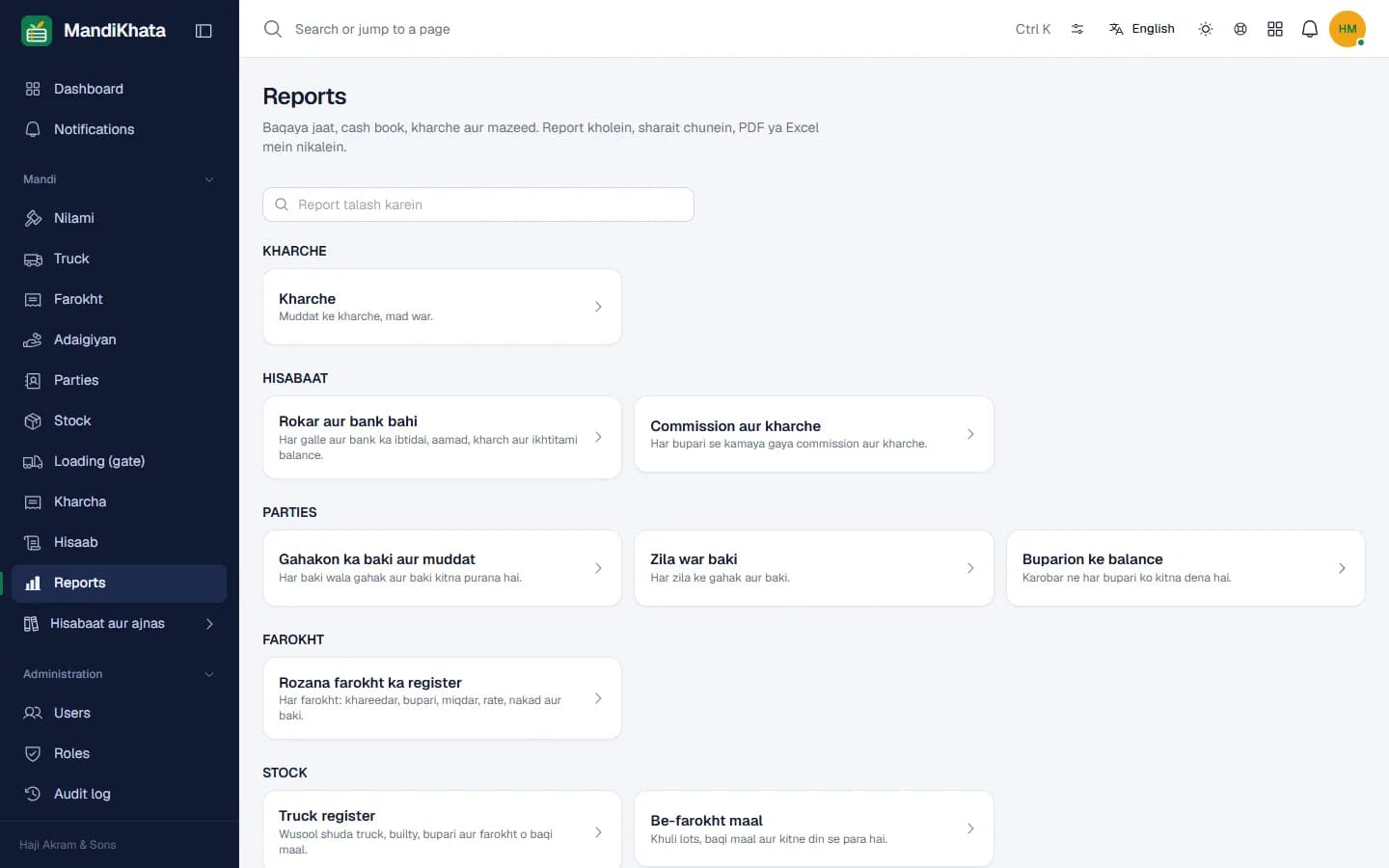The width and height of the screenshot is (1389, 868).
Task: Open Users in the sidebar
Action: [x=120, y=713]
